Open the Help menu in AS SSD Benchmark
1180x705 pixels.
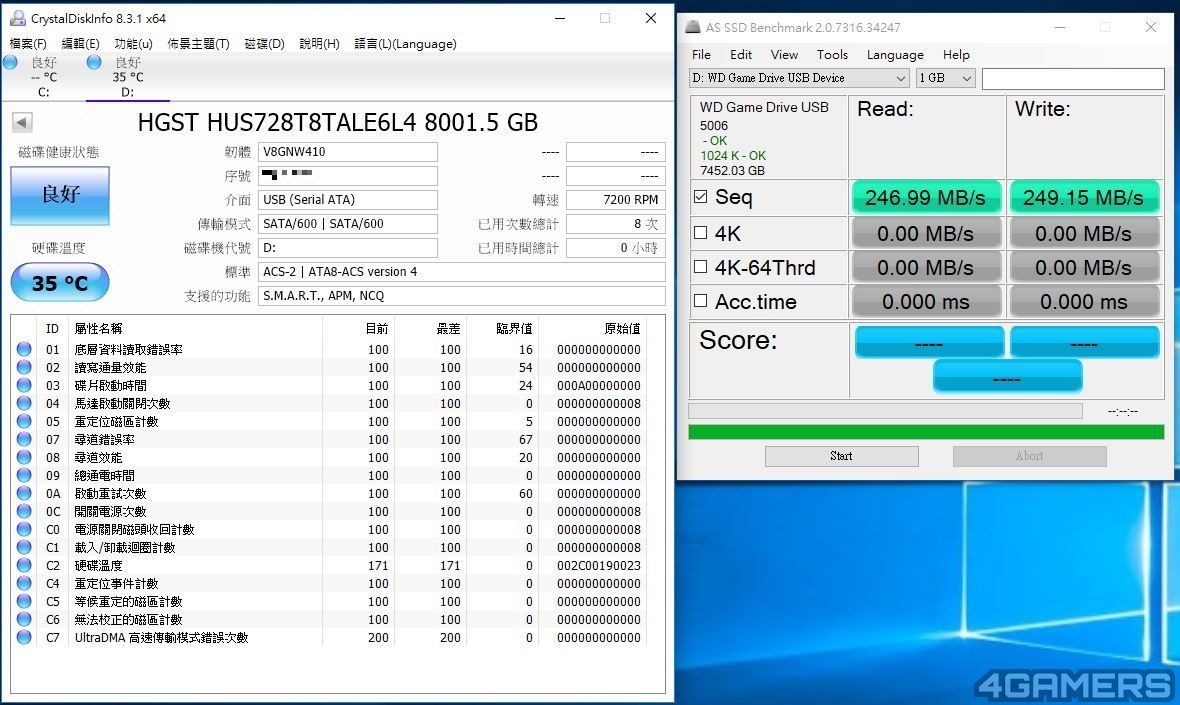tap(956, 55)
